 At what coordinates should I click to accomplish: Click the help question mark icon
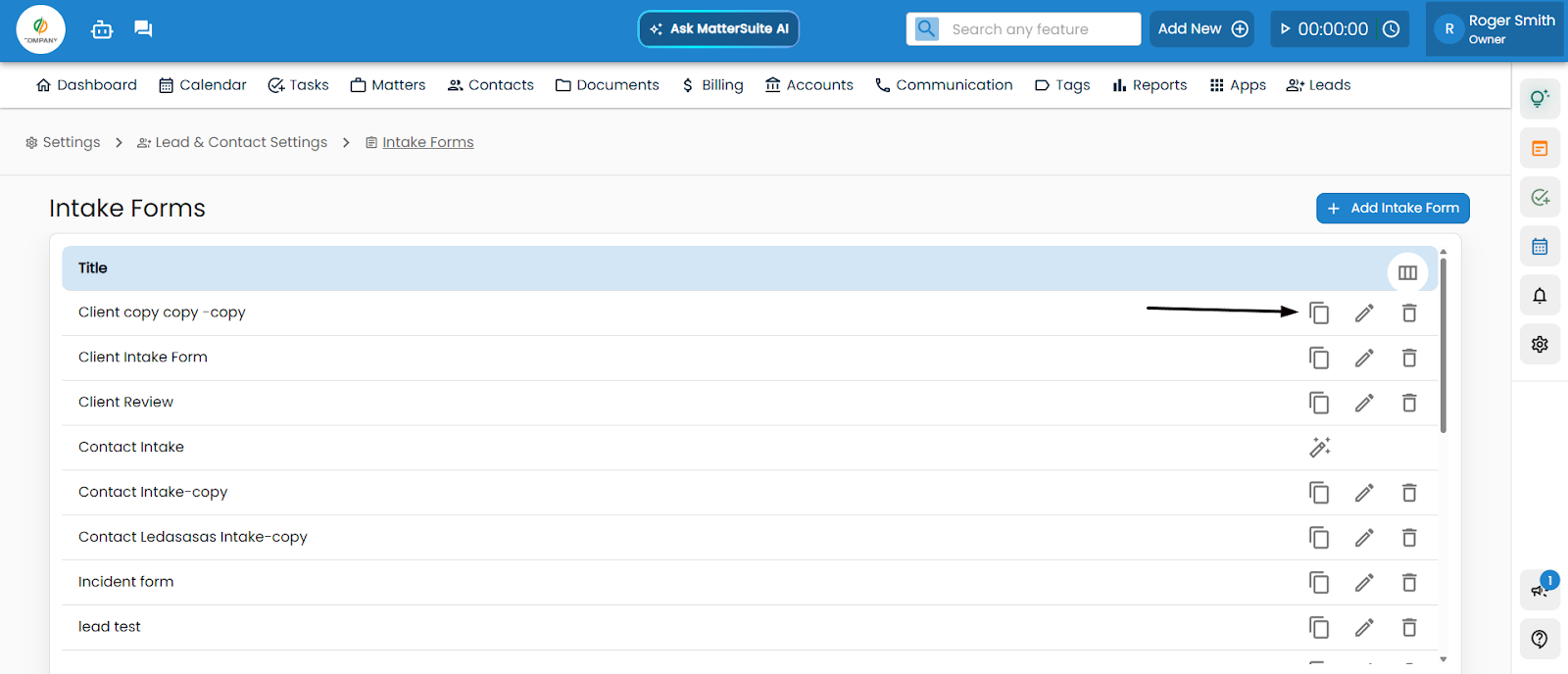pos(1540,639)
